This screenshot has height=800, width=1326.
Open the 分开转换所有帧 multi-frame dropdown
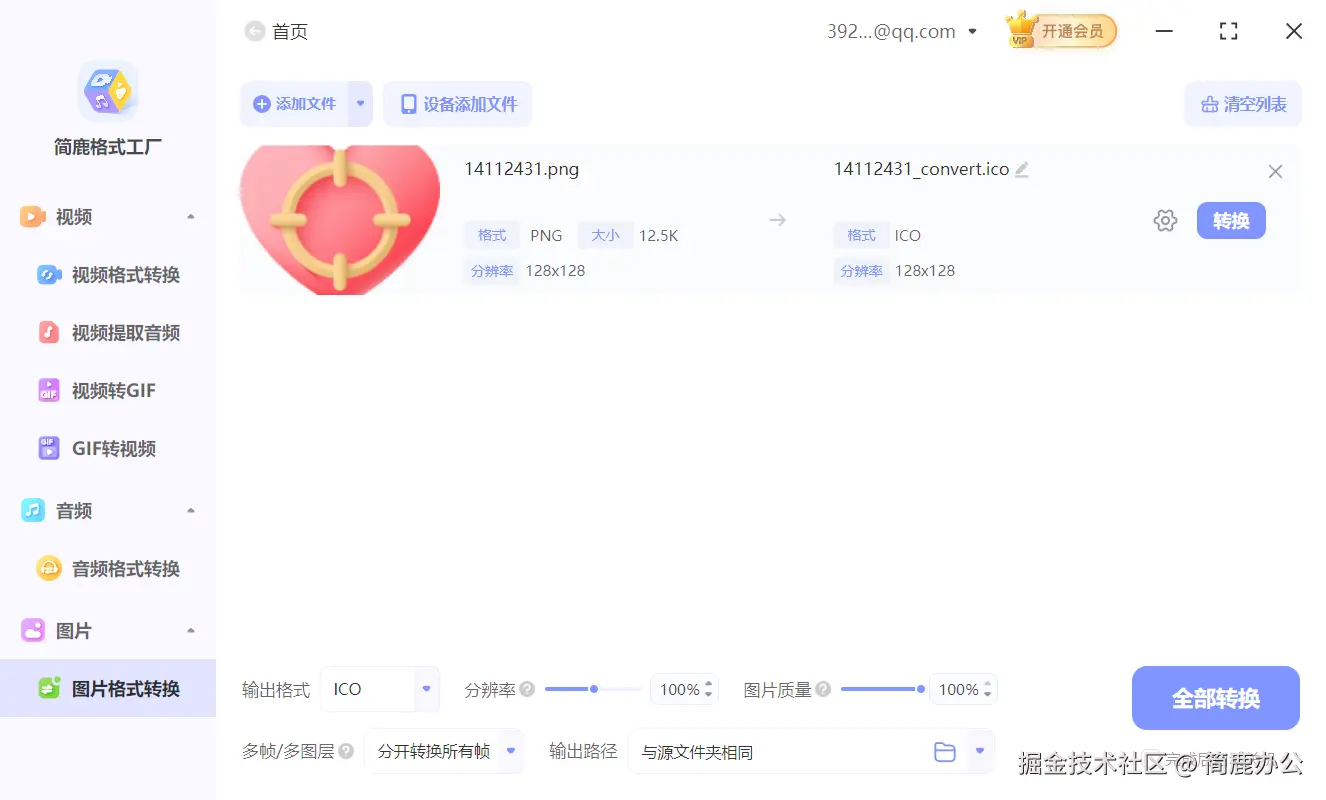coord(444,751)
